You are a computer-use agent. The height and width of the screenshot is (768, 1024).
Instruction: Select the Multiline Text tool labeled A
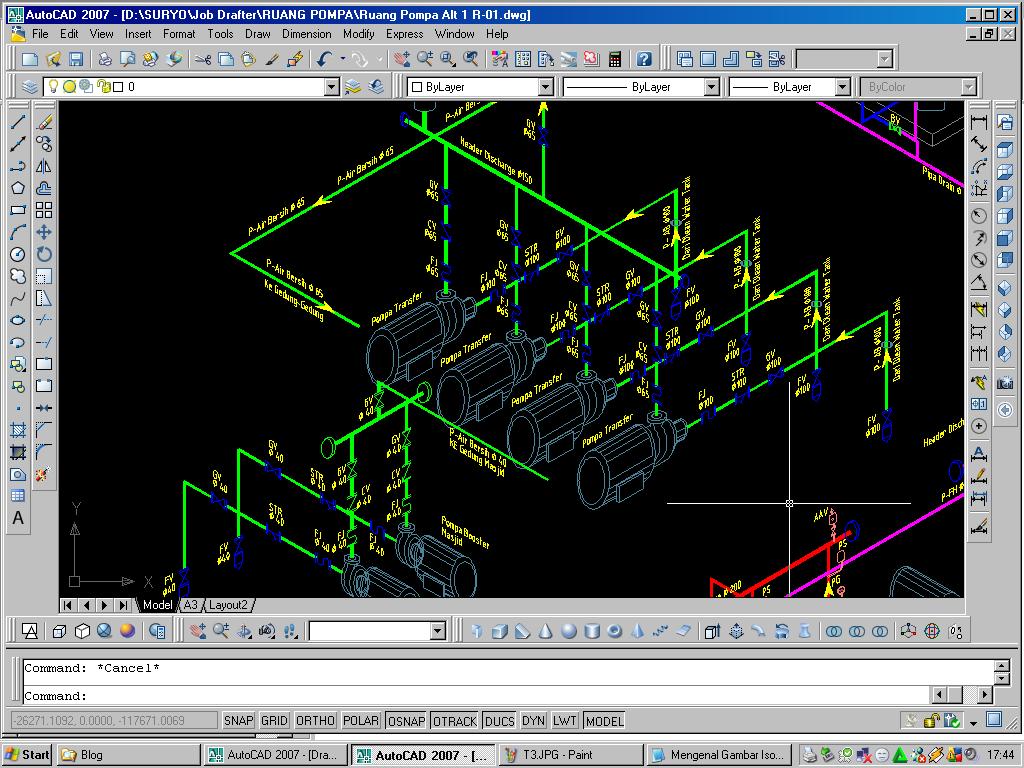click(16, 519)
